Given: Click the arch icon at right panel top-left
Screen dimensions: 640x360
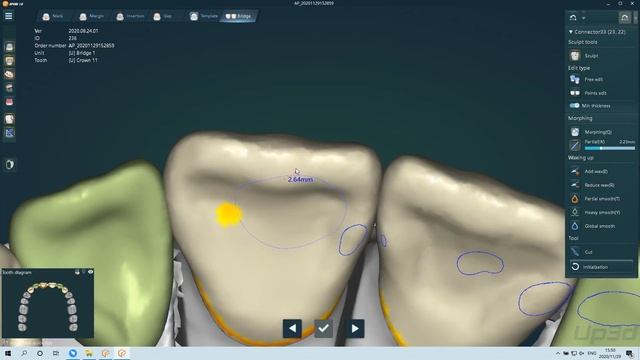Looking at the screenshot, I should (573, 18).
